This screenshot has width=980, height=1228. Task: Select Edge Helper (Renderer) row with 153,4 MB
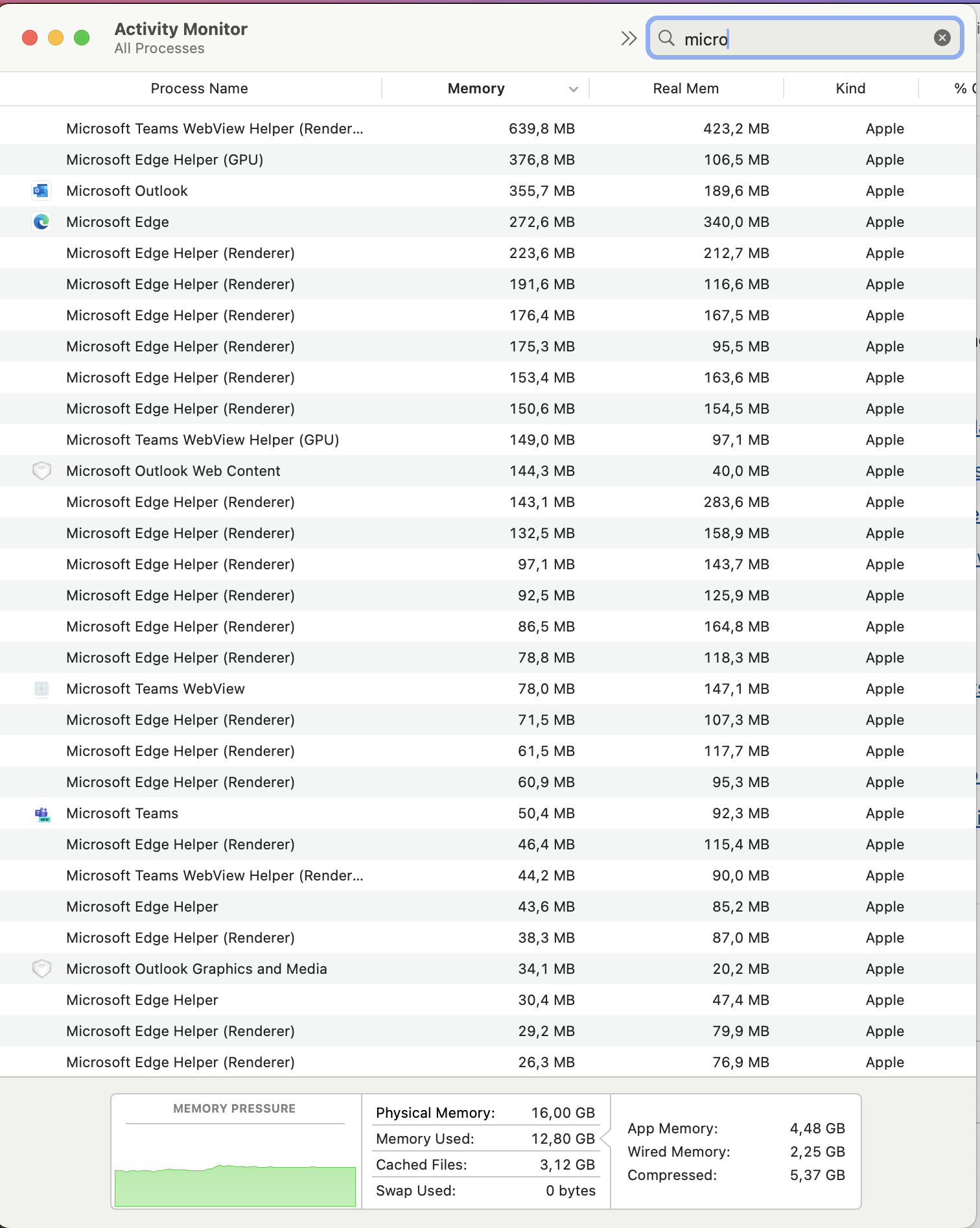[x=488, y=377]
